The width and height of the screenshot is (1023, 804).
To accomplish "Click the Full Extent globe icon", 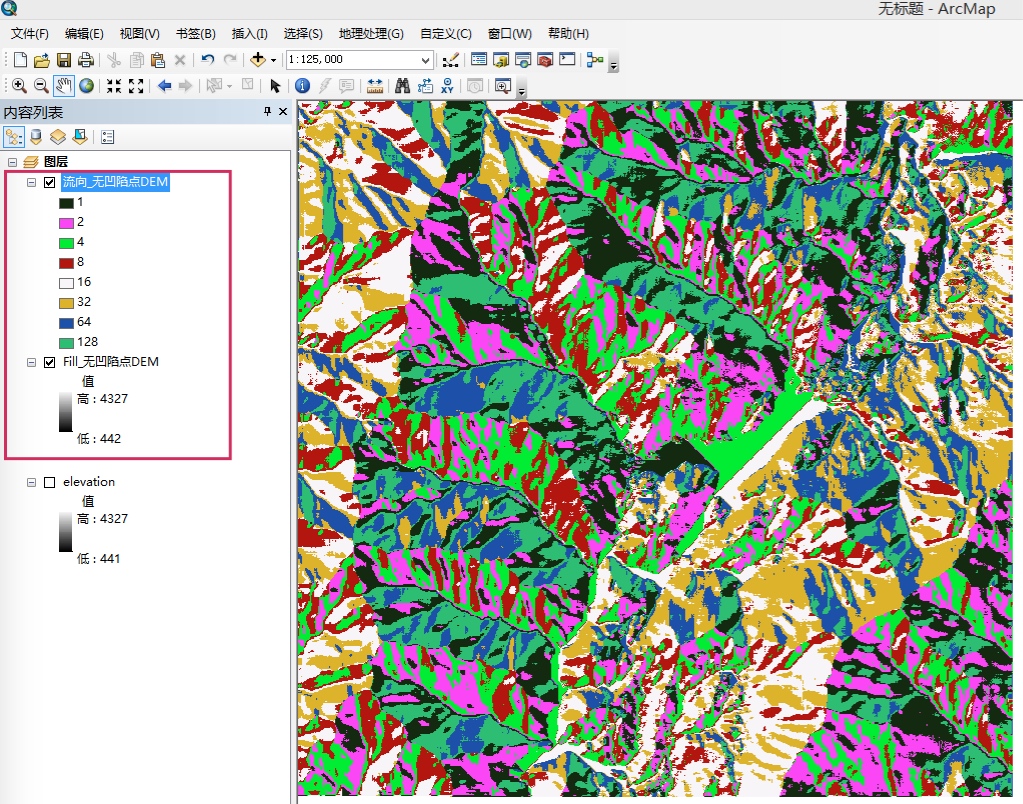I will pos(87,86).
